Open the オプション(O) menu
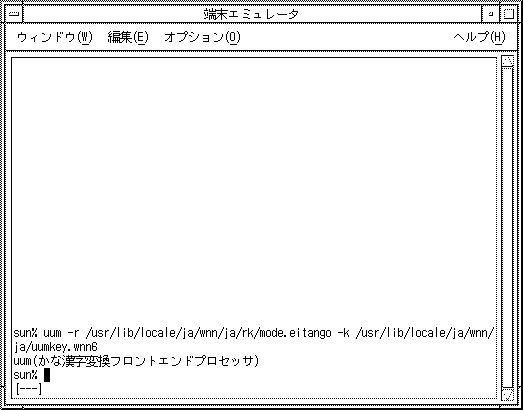This screenshot has width=523, height=410. [x=202, y=37]
